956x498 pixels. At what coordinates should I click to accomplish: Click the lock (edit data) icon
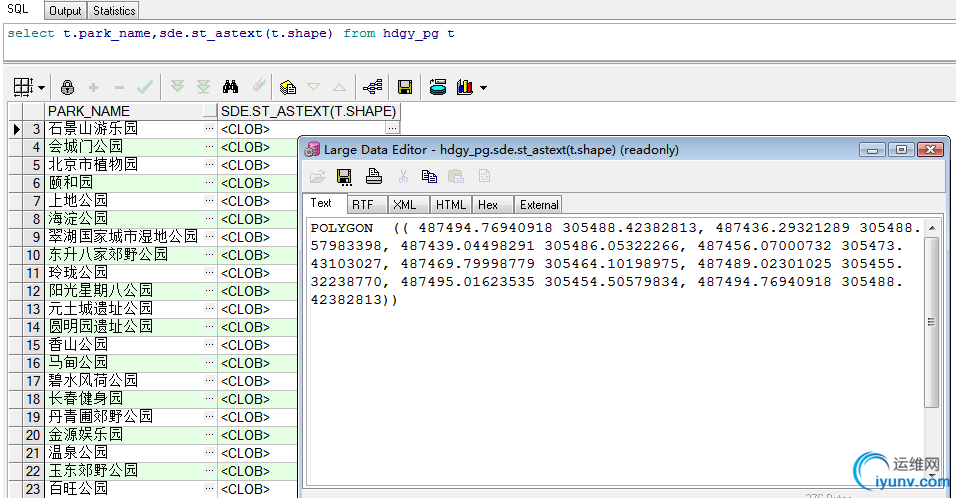pyautogui.click(x=68, y=87)
